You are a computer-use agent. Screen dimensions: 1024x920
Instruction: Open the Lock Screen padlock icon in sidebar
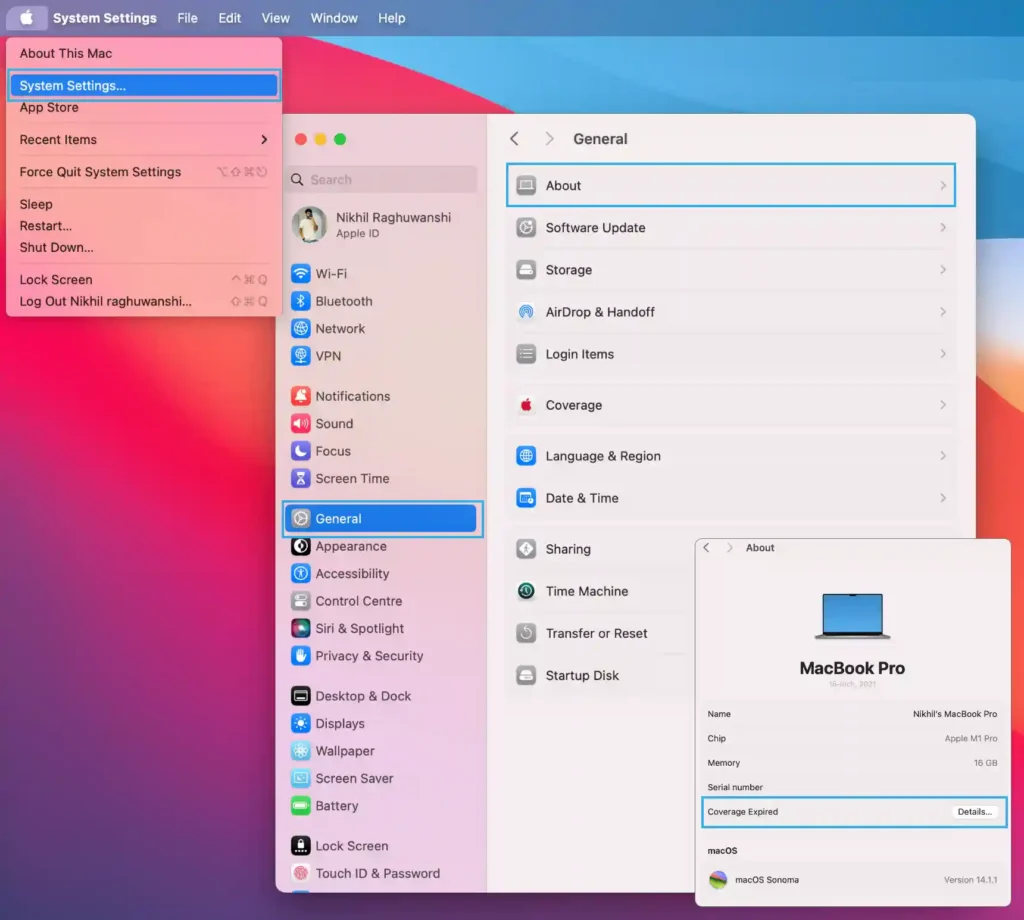coord(300,846)
